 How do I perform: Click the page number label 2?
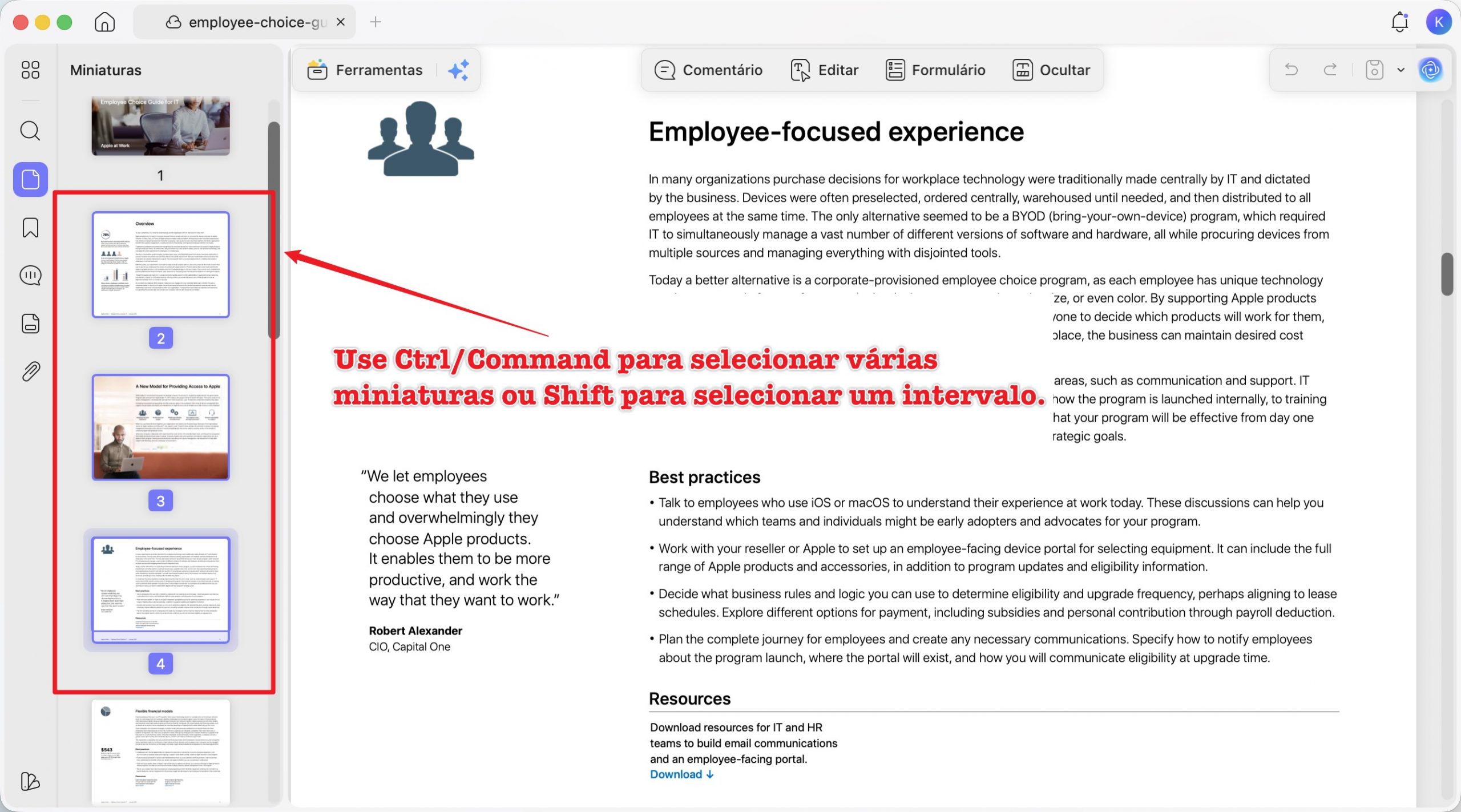click(x=160, y=338)
